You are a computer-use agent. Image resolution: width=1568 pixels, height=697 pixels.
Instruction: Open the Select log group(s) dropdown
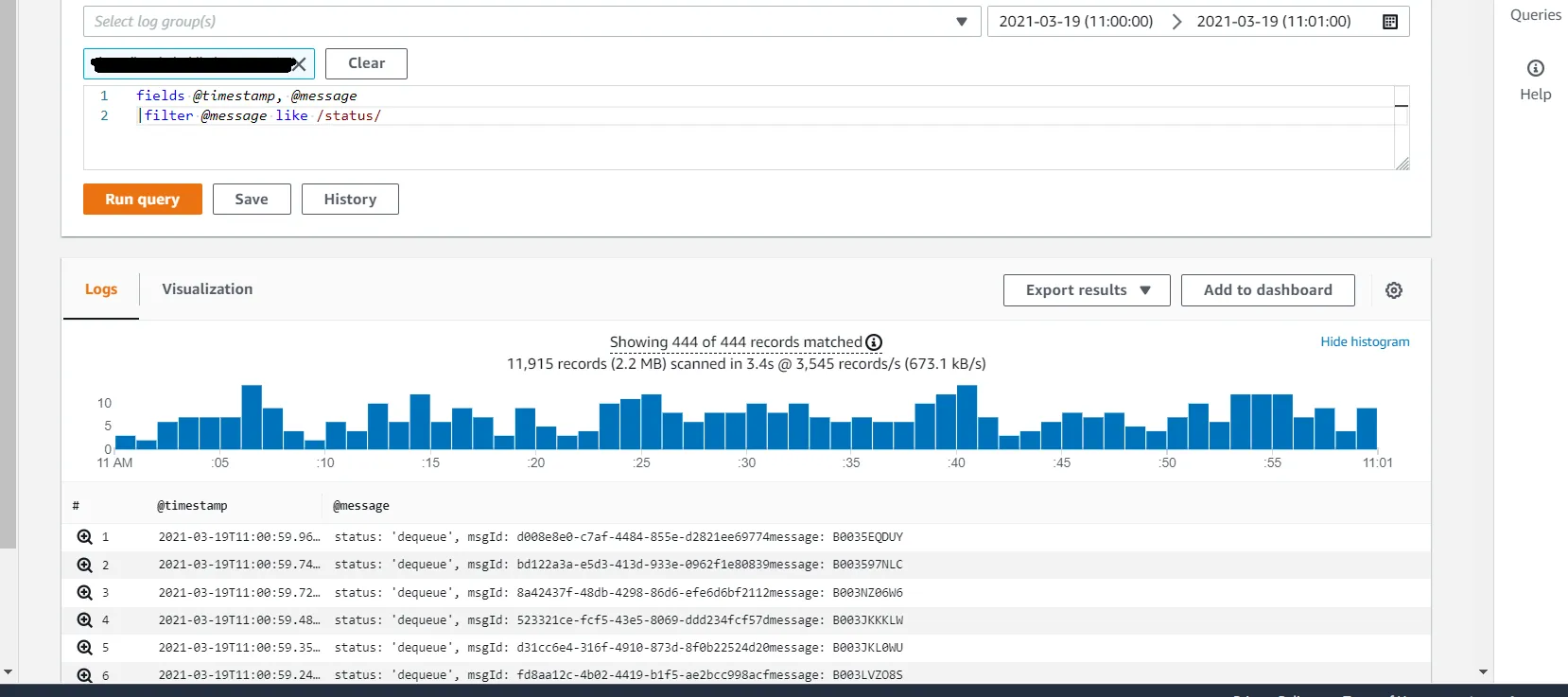(531, 22)
